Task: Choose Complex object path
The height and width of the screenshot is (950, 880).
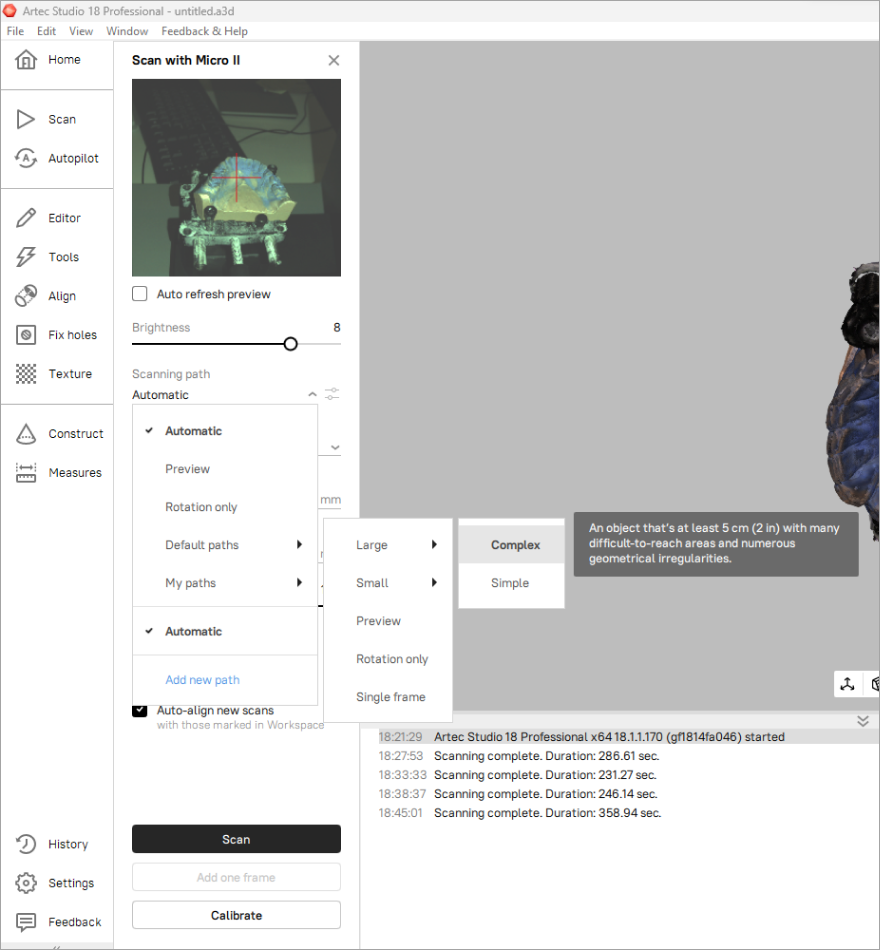Action: tap(511, 545)
